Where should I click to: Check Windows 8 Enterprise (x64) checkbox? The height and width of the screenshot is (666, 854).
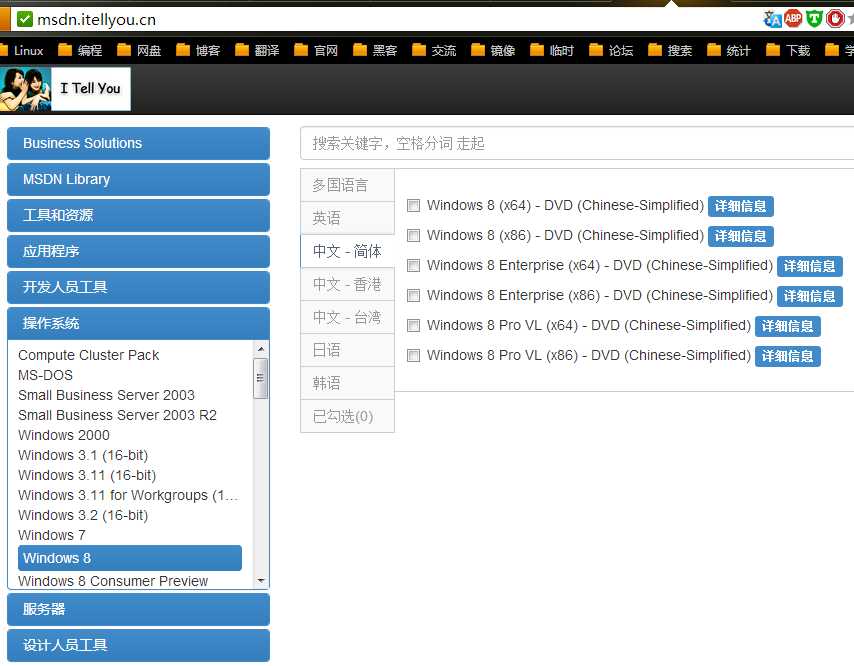413,265
